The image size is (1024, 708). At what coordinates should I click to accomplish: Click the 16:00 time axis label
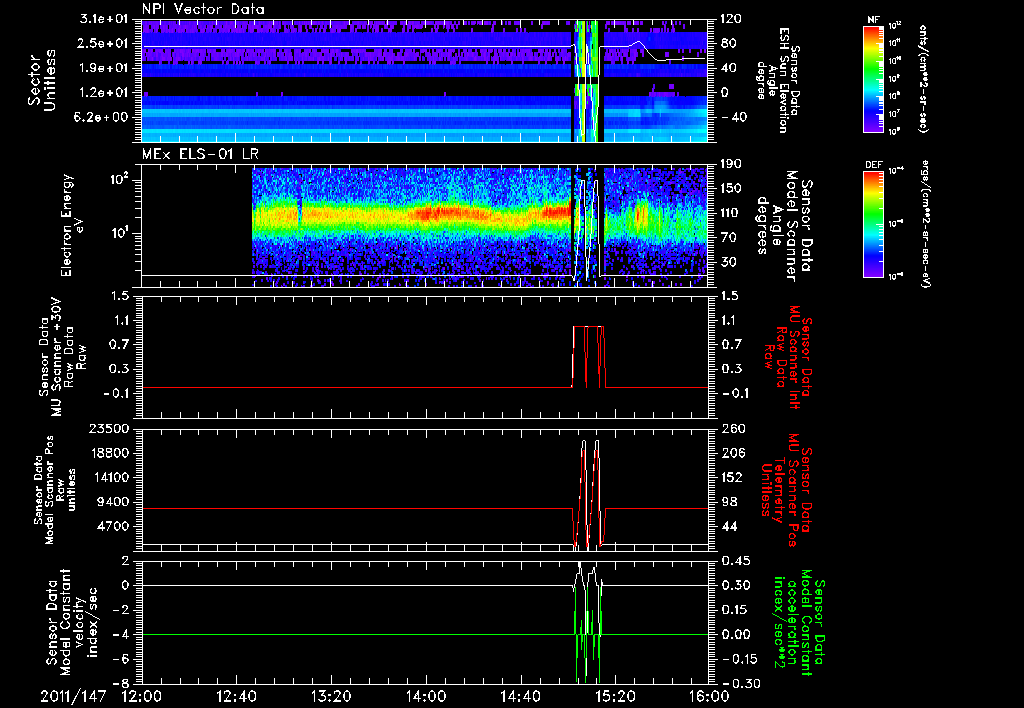tap(709, 696)
